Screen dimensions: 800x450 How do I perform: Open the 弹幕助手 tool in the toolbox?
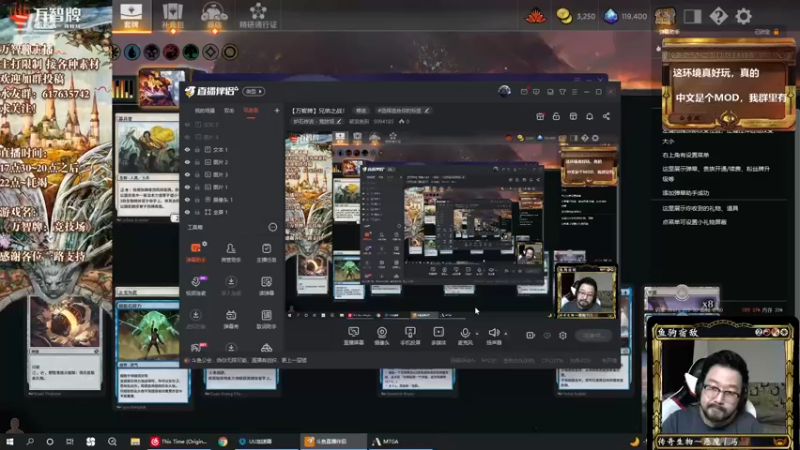[x=196, y=252]
